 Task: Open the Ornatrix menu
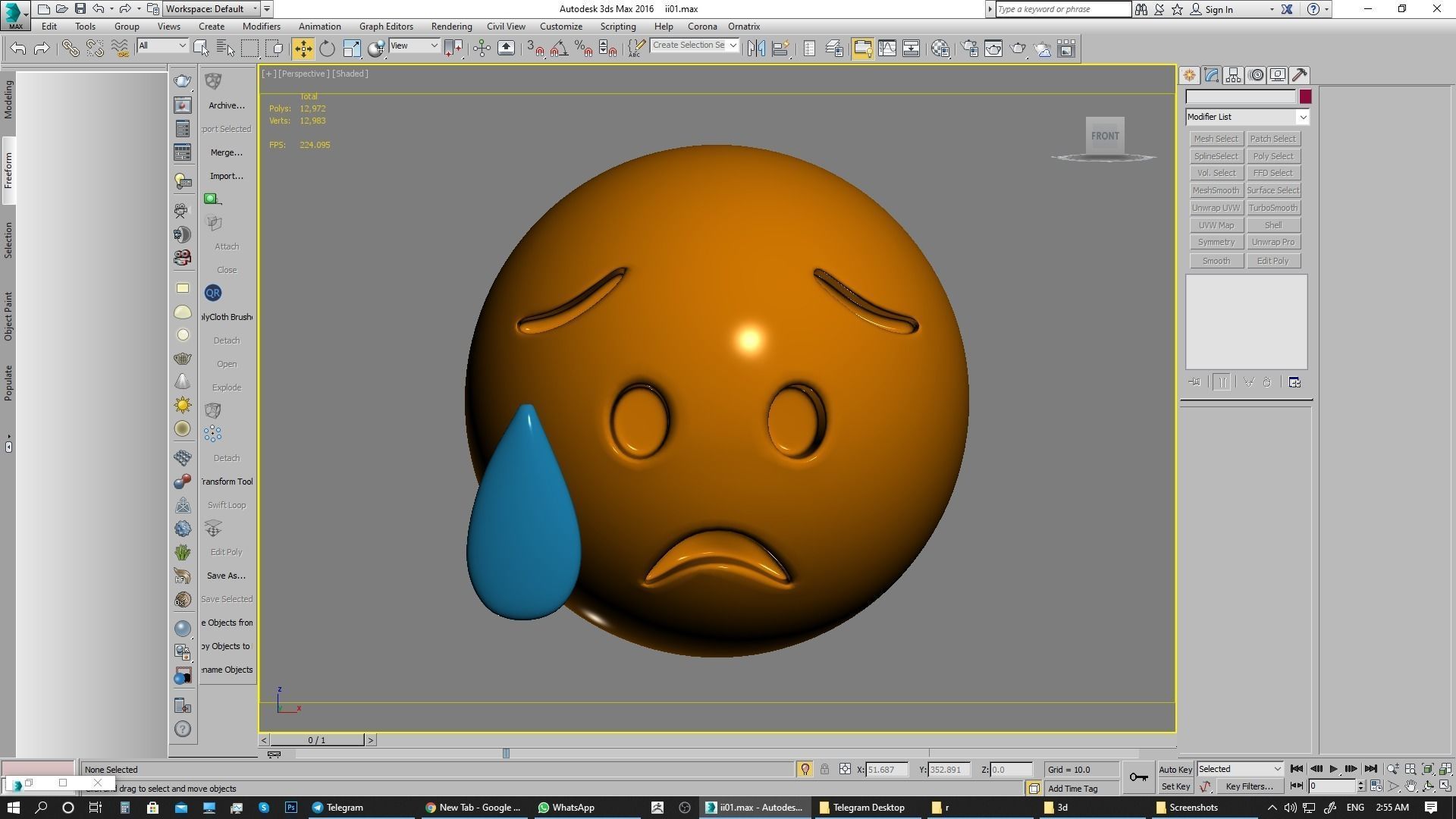(743, 27)
